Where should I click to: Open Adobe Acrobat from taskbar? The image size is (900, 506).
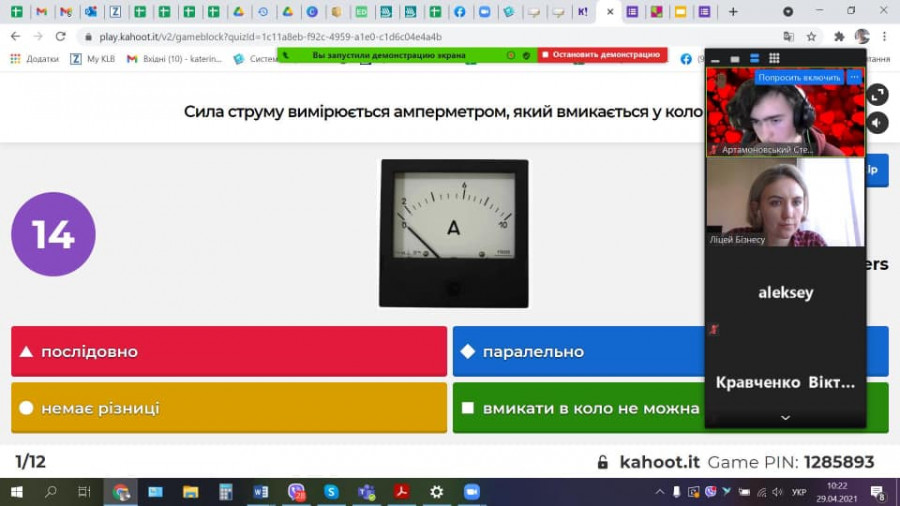(401, 492)
